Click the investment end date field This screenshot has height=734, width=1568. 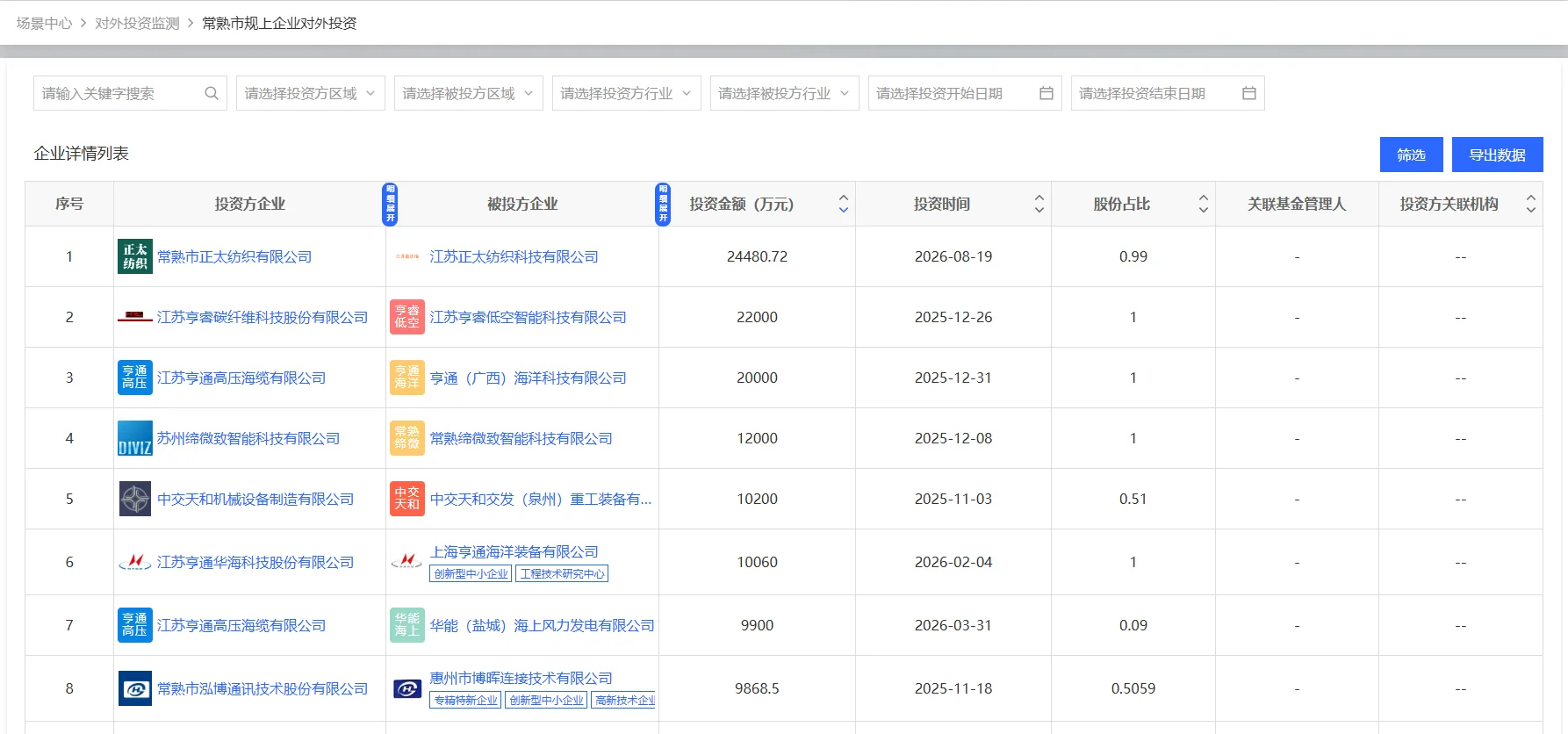pyautogui.click(x=1168, y=93)
